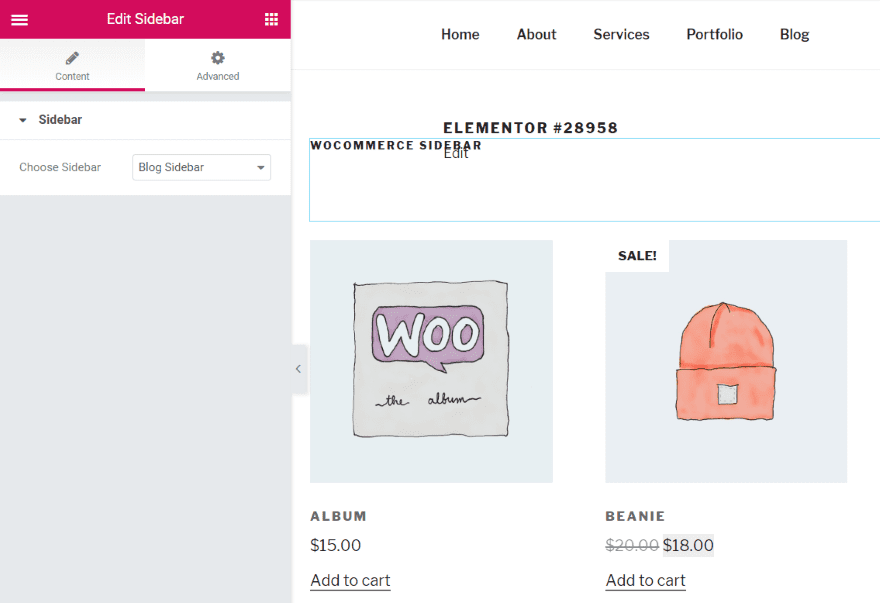Open the Choose Sidebar dropdown
This screenshot has width=880, height=603.
point(201,167)
